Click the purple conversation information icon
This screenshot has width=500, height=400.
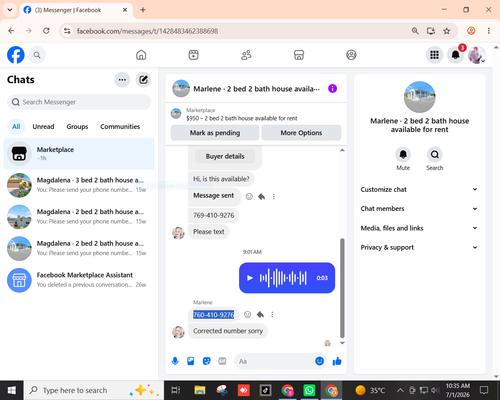click(x=332, y=89)
